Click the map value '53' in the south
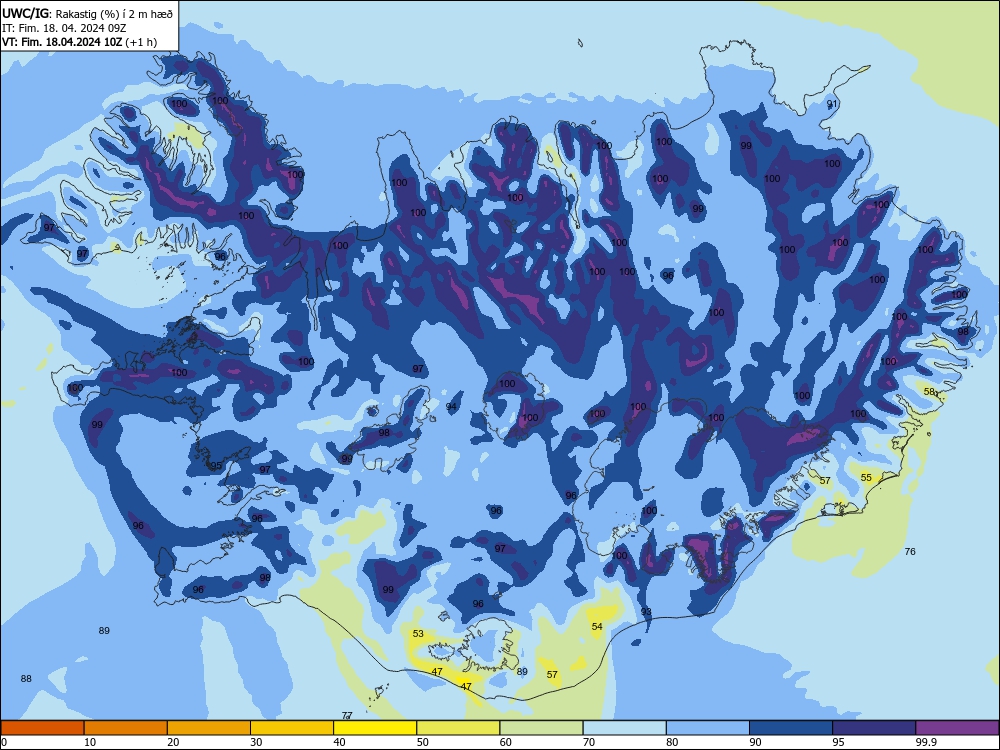 [418, 633]
